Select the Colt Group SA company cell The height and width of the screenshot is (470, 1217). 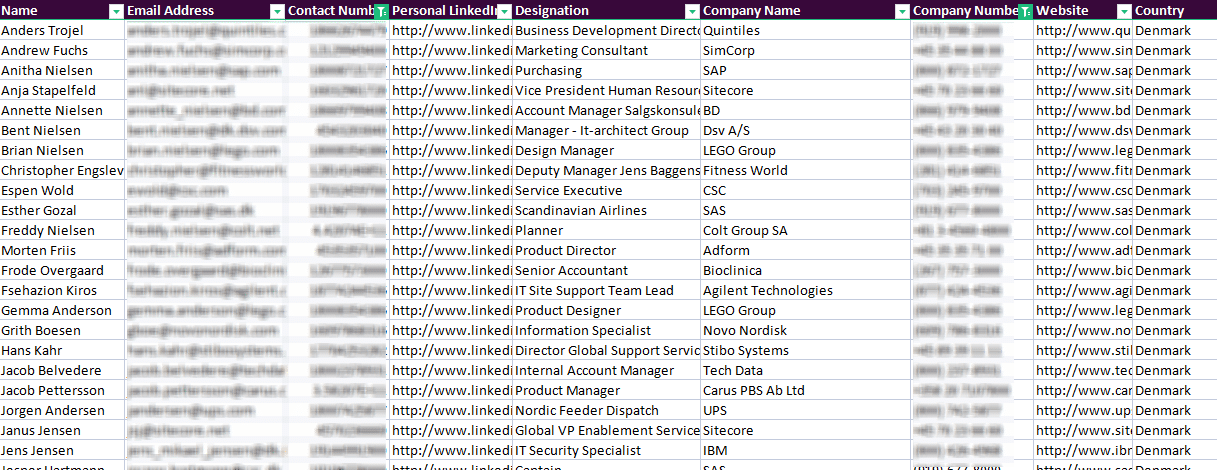click(x=806, y=231)
